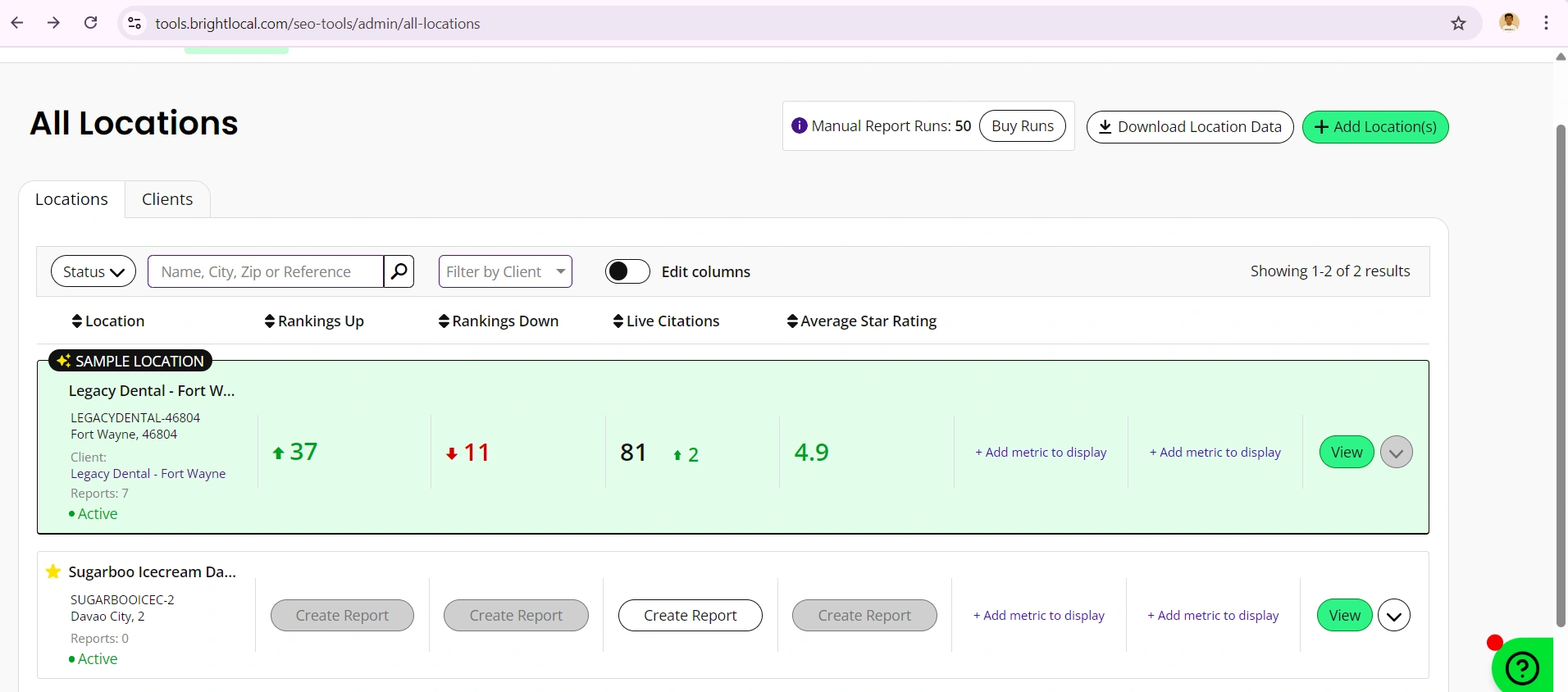Click Showing 1-2 of 2 results text
This screenshot has width=1568, height=692.
click(x=1330, y=271)
